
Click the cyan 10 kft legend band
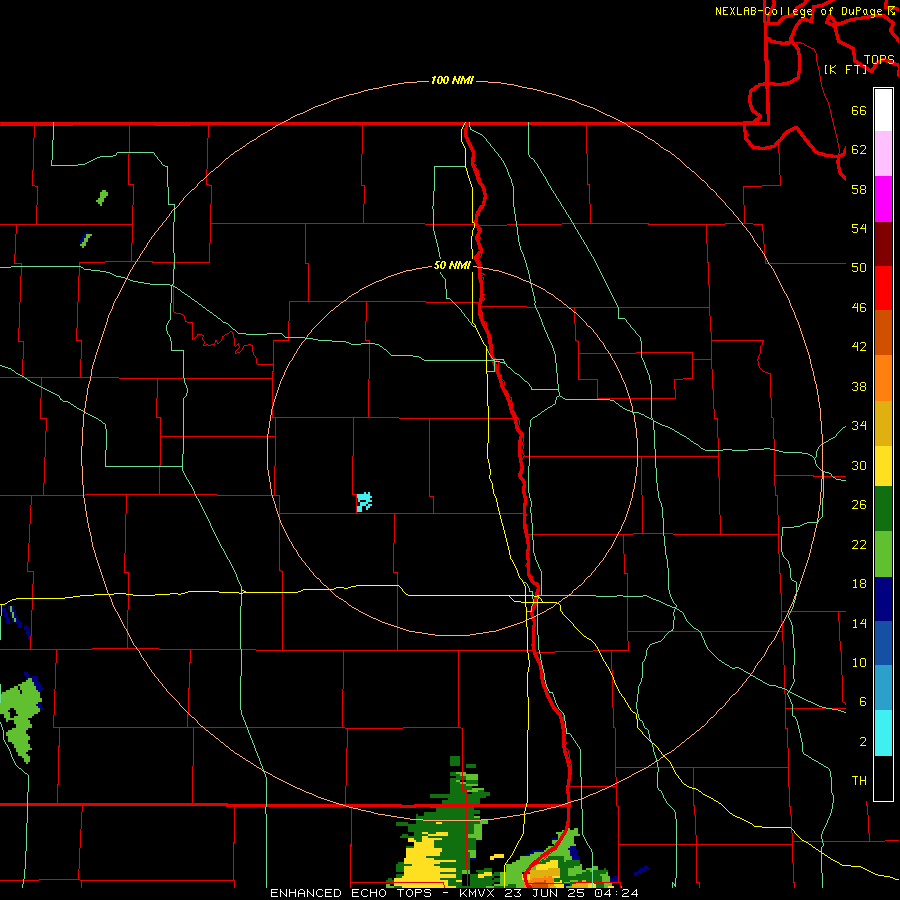(x=883, y=733)
